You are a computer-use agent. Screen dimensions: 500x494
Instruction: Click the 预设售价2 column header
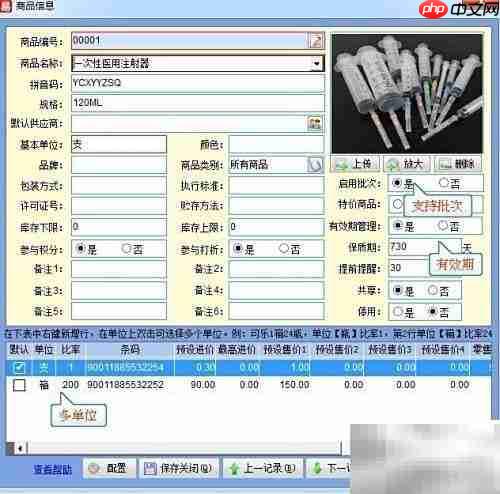pos(337,350)
